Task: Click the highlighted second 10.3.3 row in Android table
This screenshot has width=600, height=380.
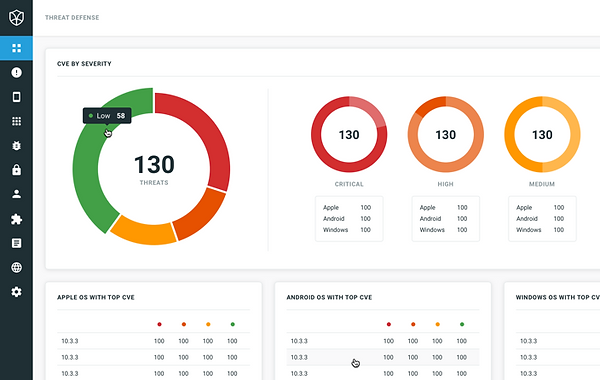Action: point(383,357)
